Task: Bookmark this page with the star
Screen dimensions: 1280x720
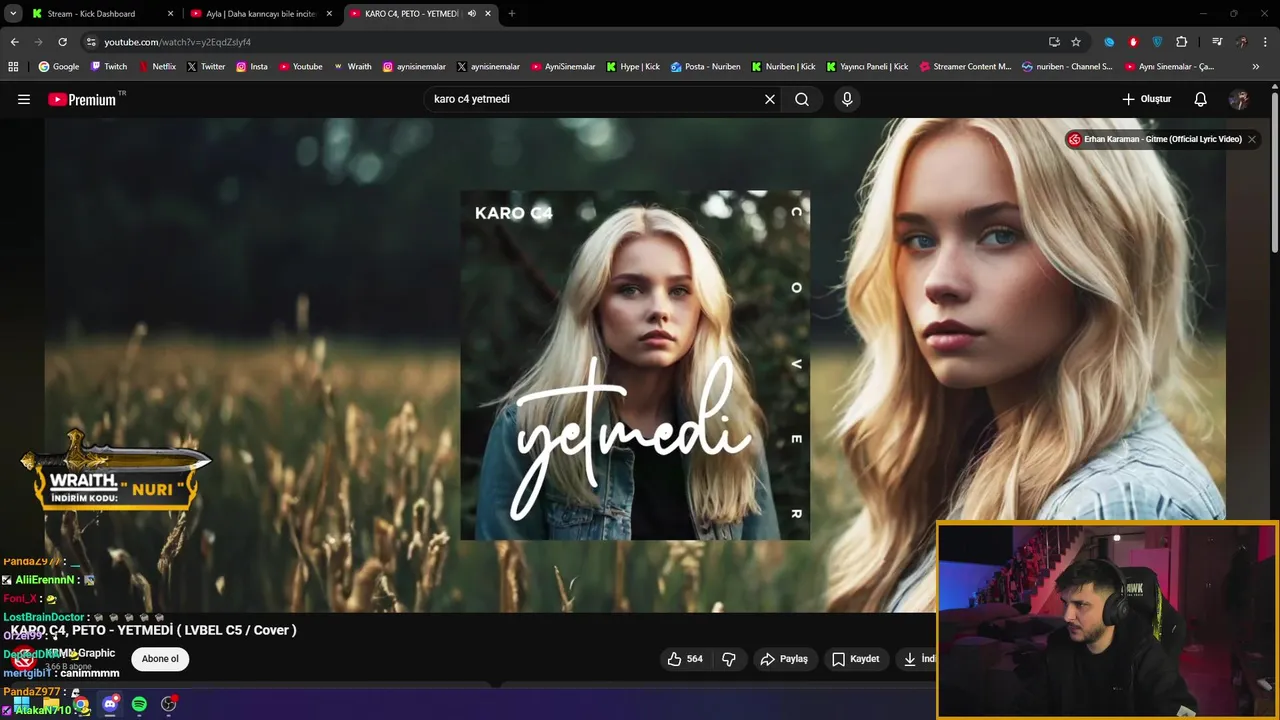Action: pos(1076,42)
